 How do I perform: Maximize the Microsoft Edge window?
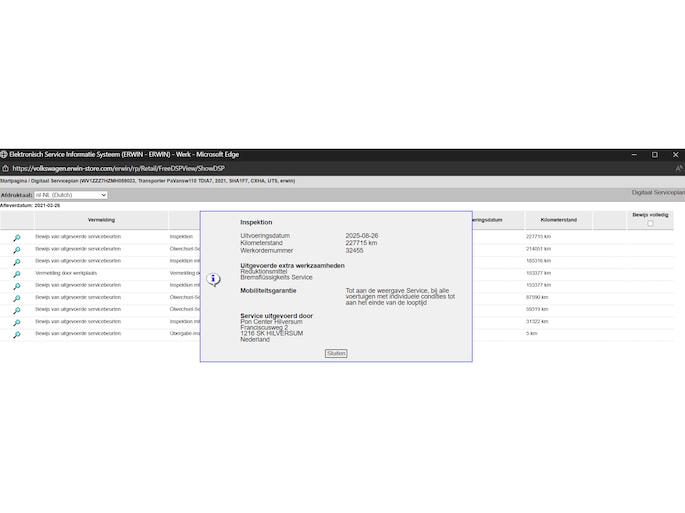(x=654, y=154)
